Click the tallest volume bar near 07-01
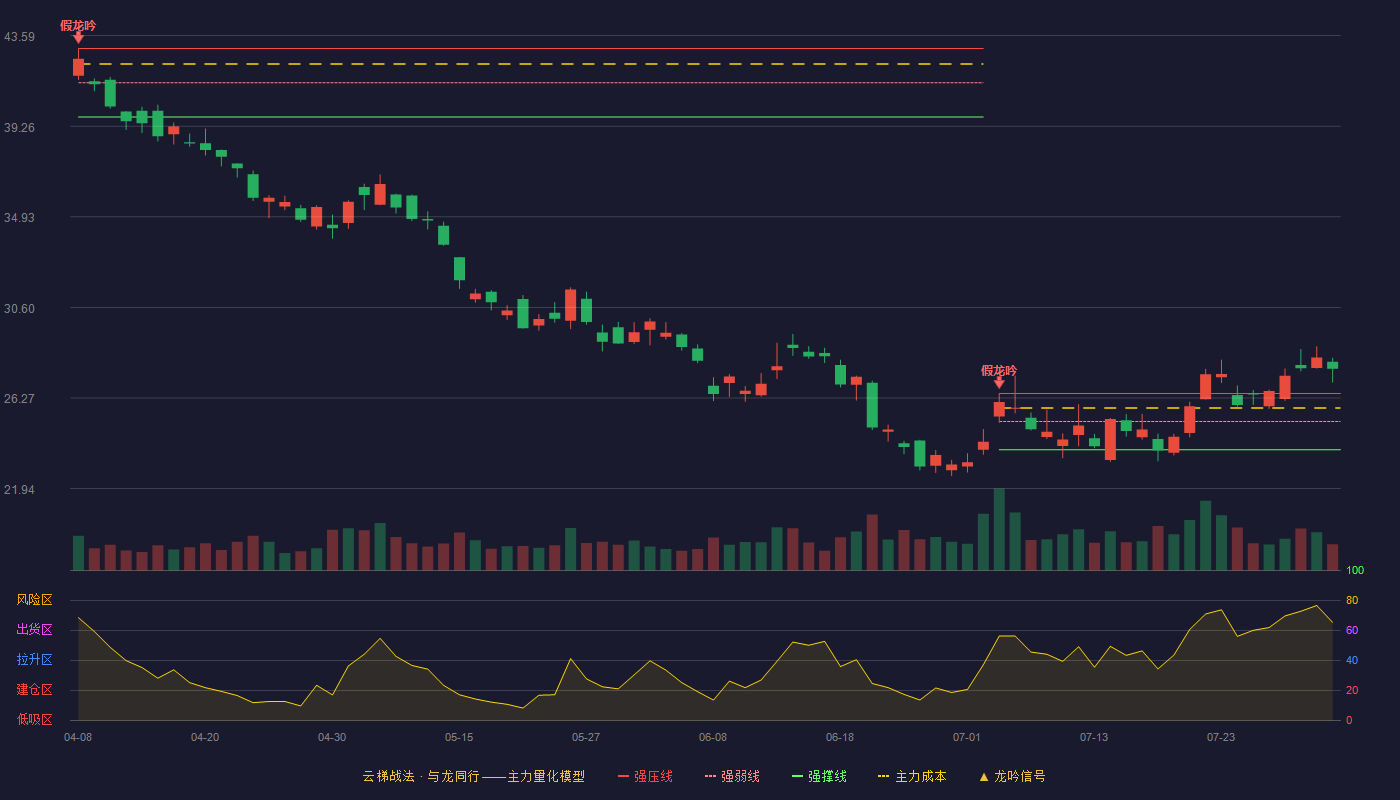Screen dimensions: 1400x800 (x=999, y=529)
